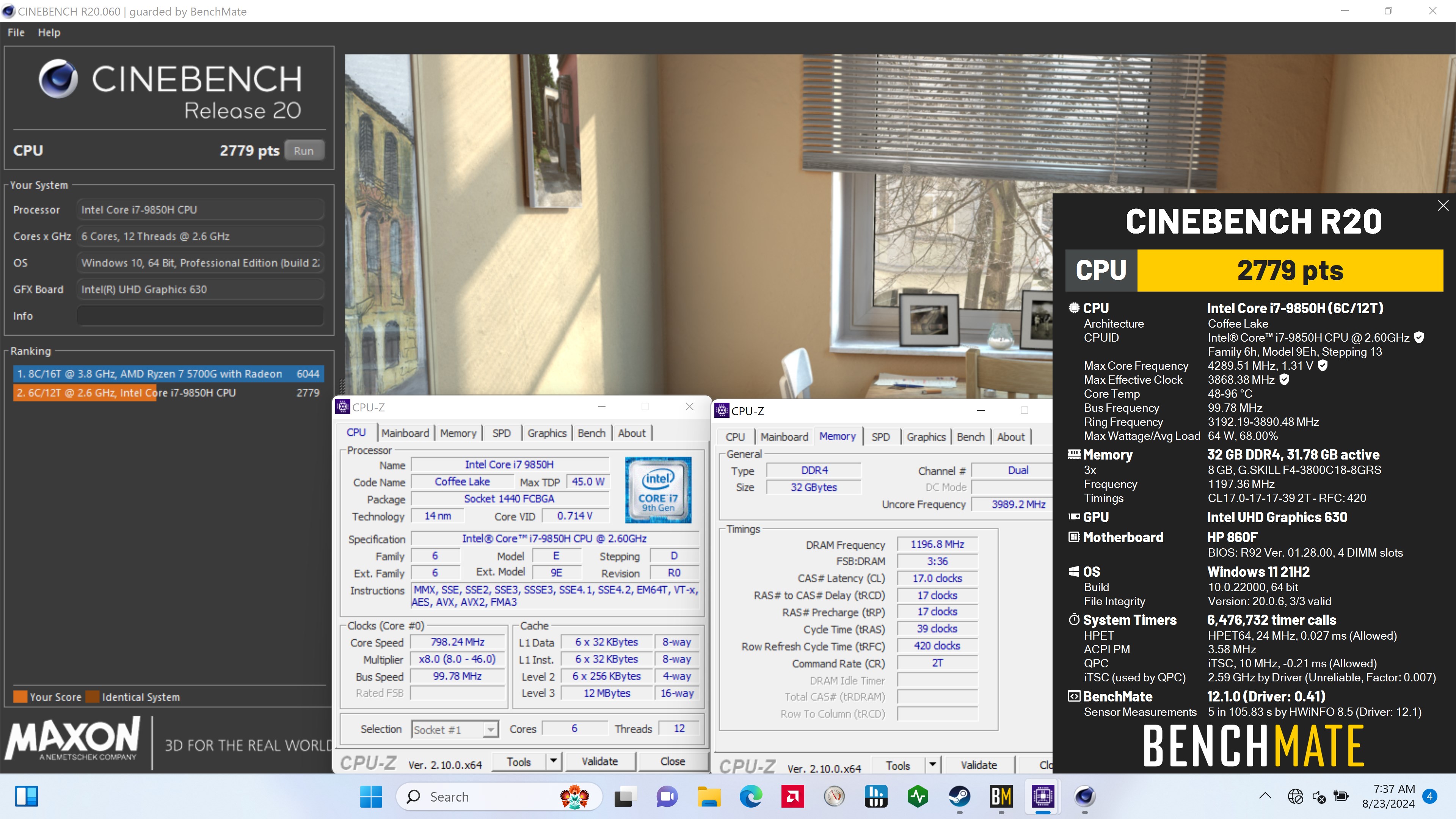The height and width of the screenshot is (819, 1456).
Task: Open the gauge meter app in taskbar
Action: (834, 796)
